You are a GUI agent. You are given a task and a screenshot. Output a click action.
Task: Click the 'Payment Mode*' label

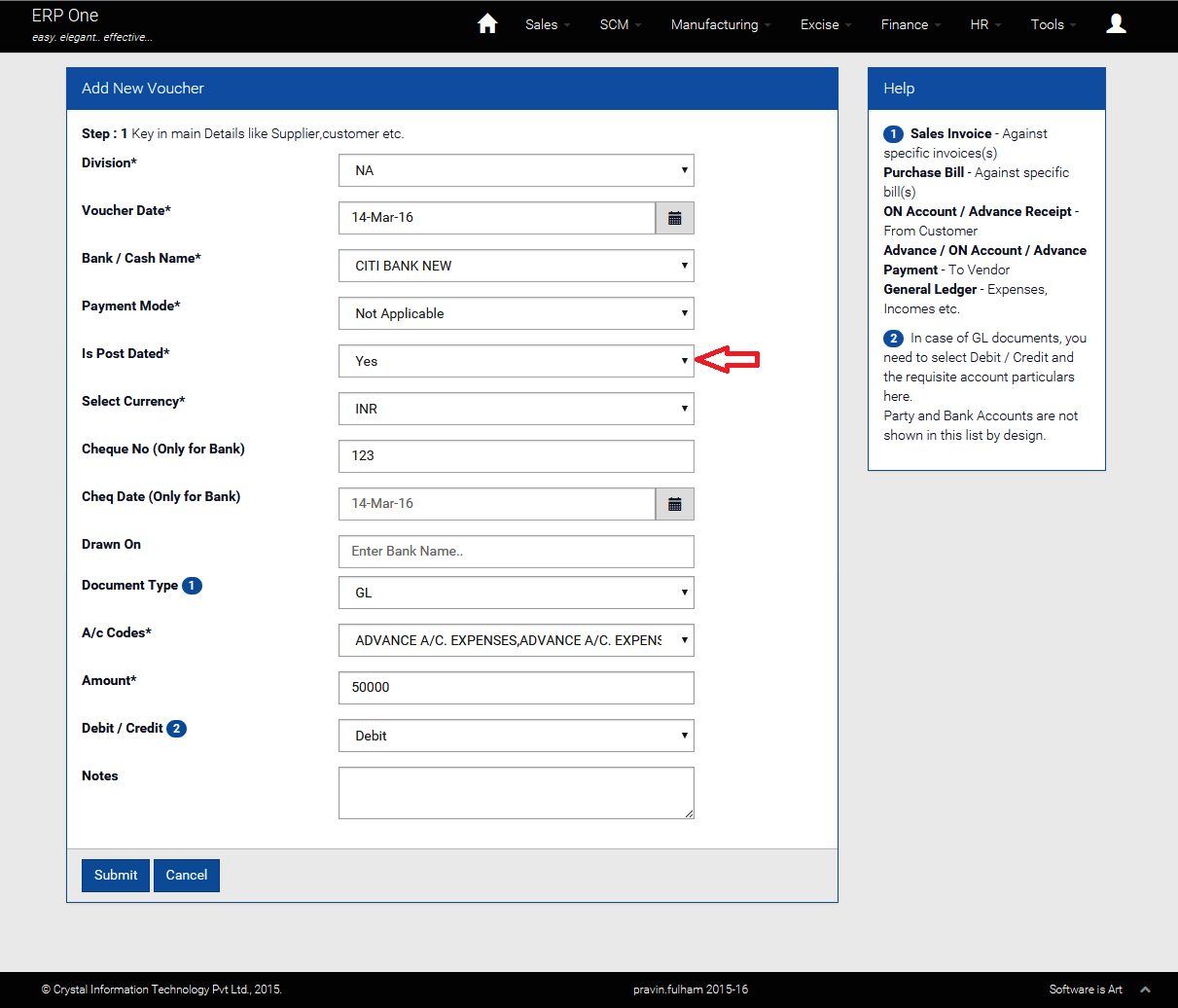pos(131,306)
